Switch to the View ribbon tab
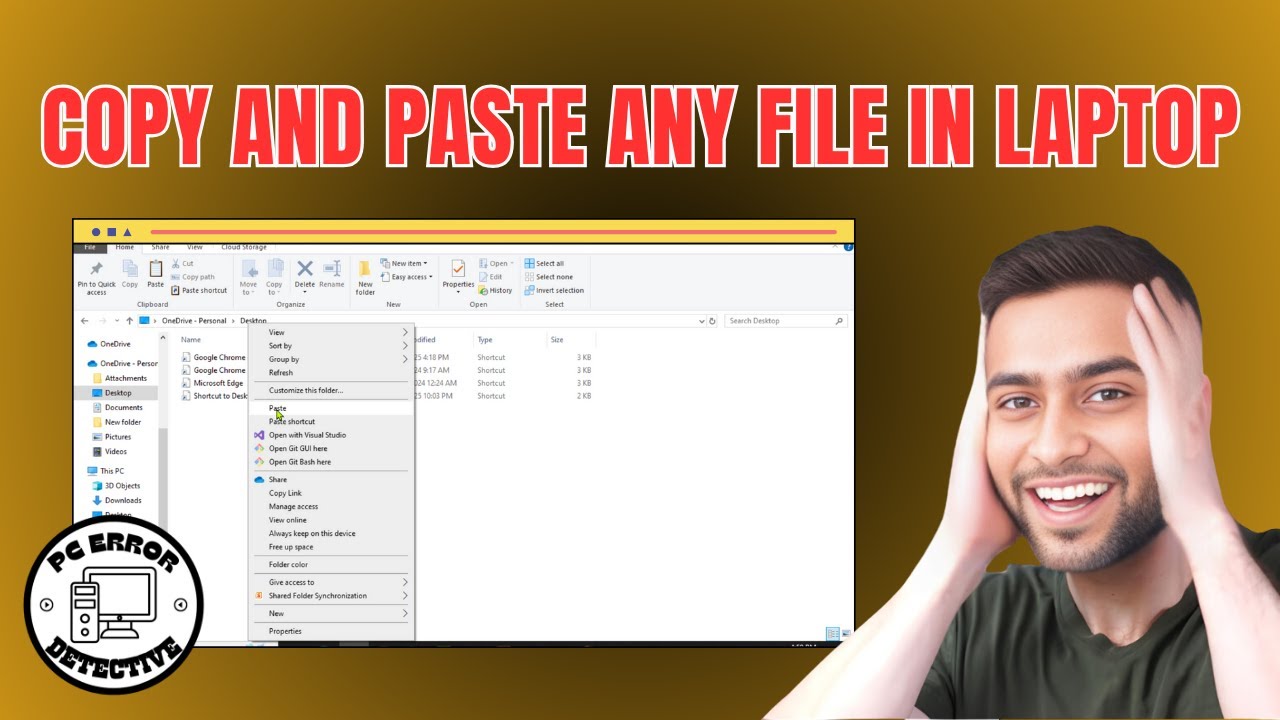 [x=194, y=247]
